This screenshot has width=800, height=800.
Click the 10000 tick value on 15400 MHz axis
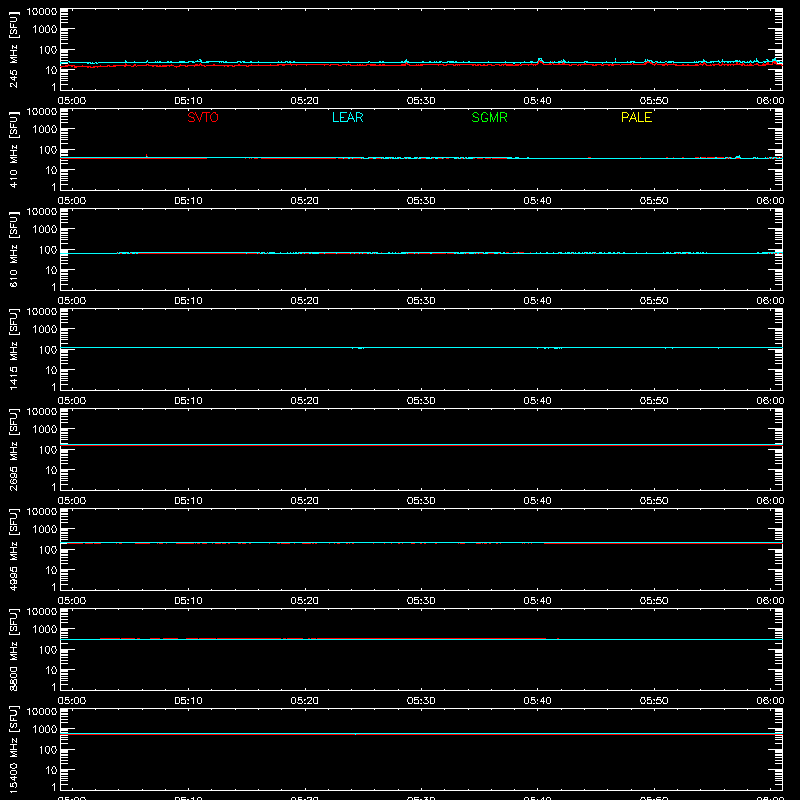[x=42, y=712]
